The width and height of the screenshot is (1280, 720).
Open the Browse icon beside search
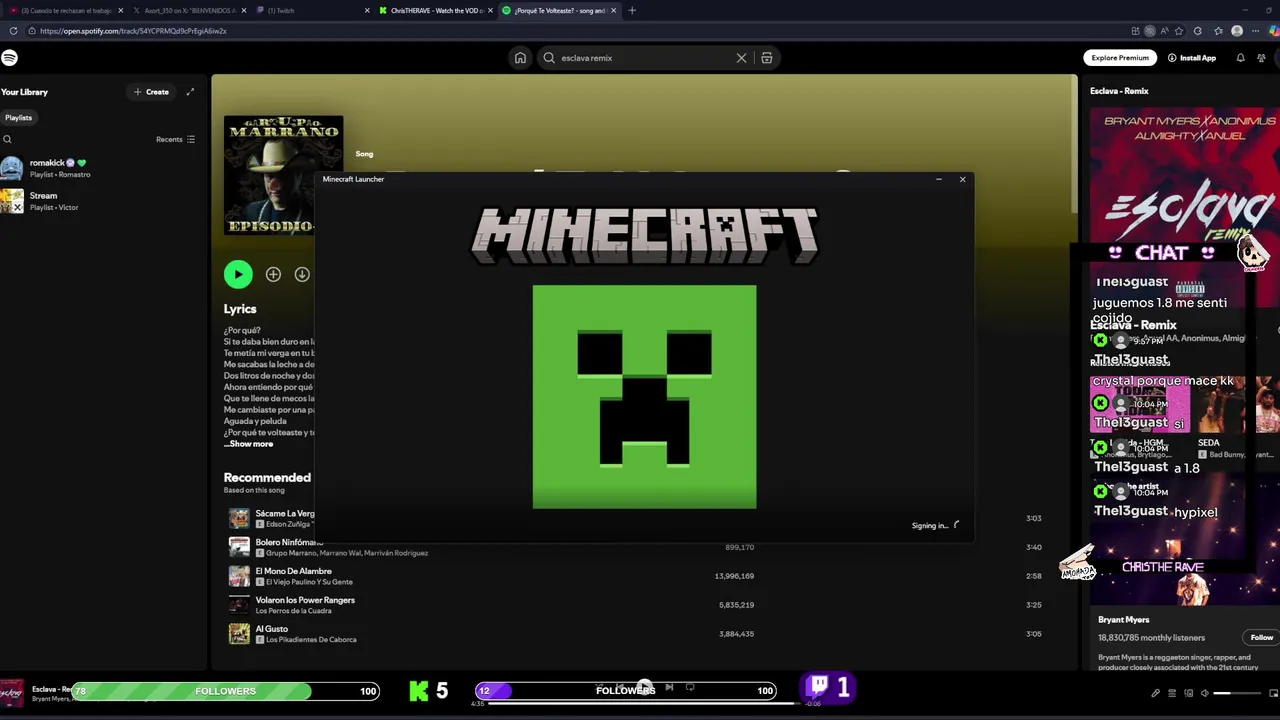[767, 58]
